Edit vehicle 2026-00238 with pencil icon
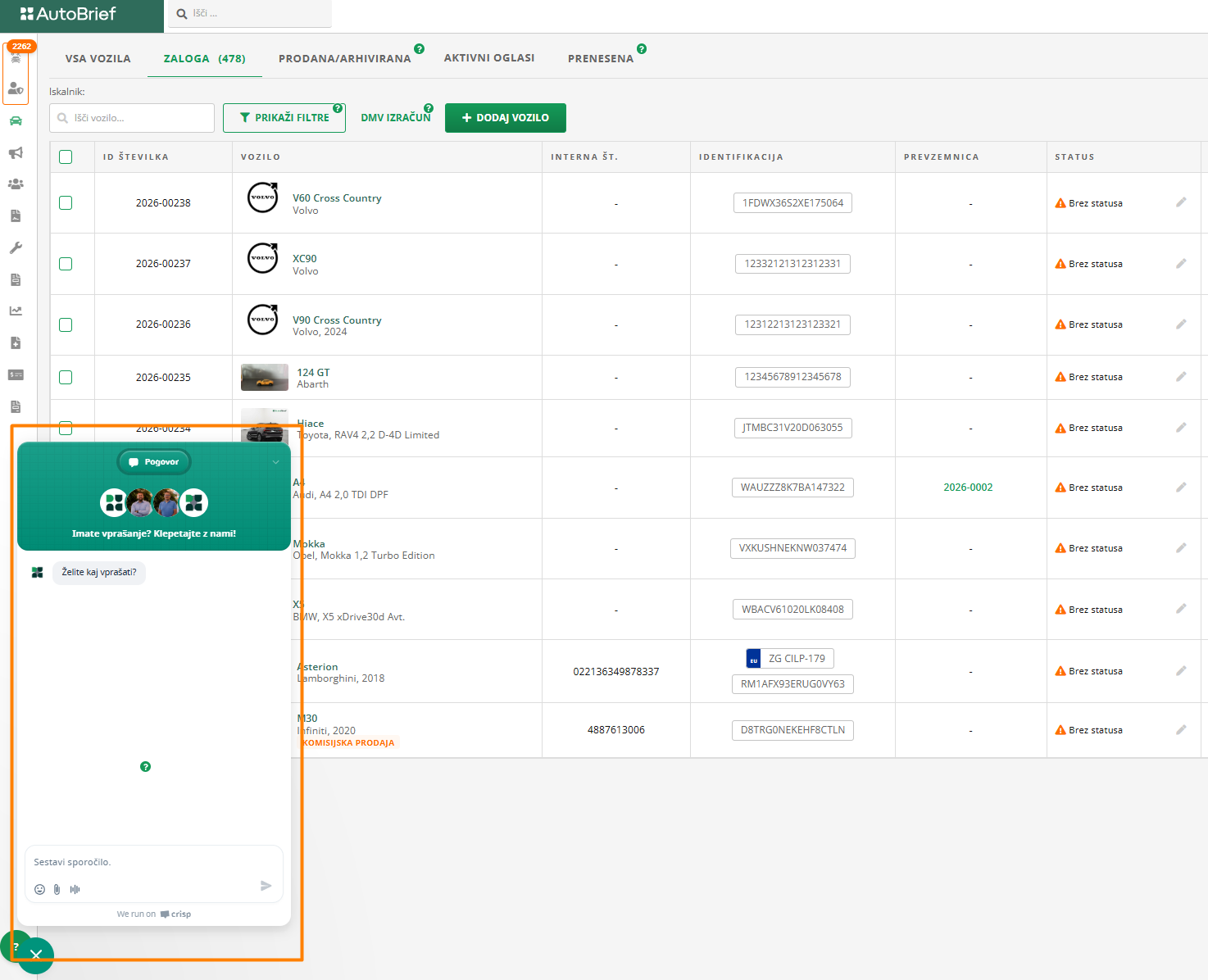The height and width of the screenshot is (980, 1208). 1181,202
